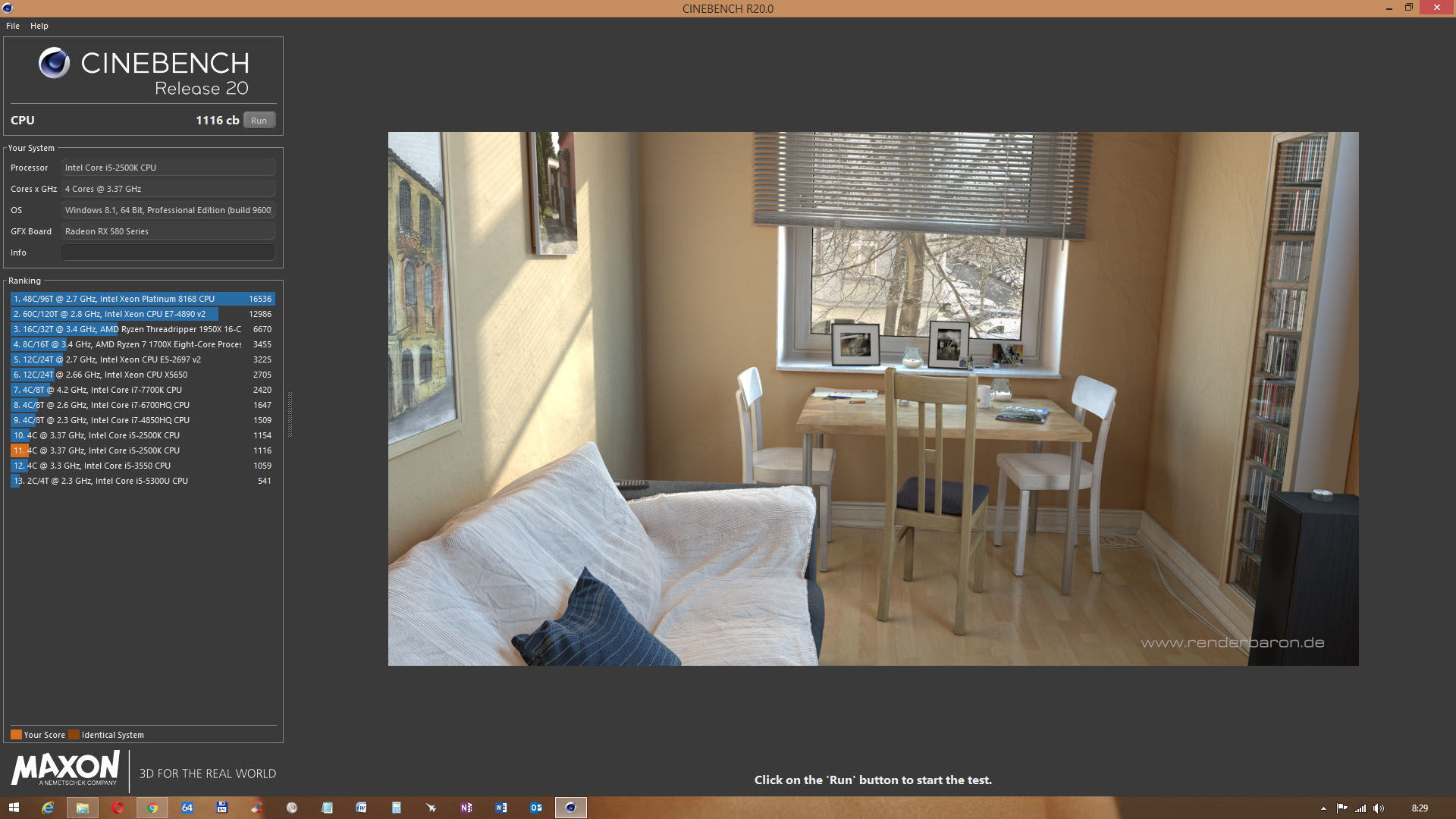The image size is (1456, 819).
Task: Open the floppy disk 64 app on taskbar
Action: tap(222, 808)
